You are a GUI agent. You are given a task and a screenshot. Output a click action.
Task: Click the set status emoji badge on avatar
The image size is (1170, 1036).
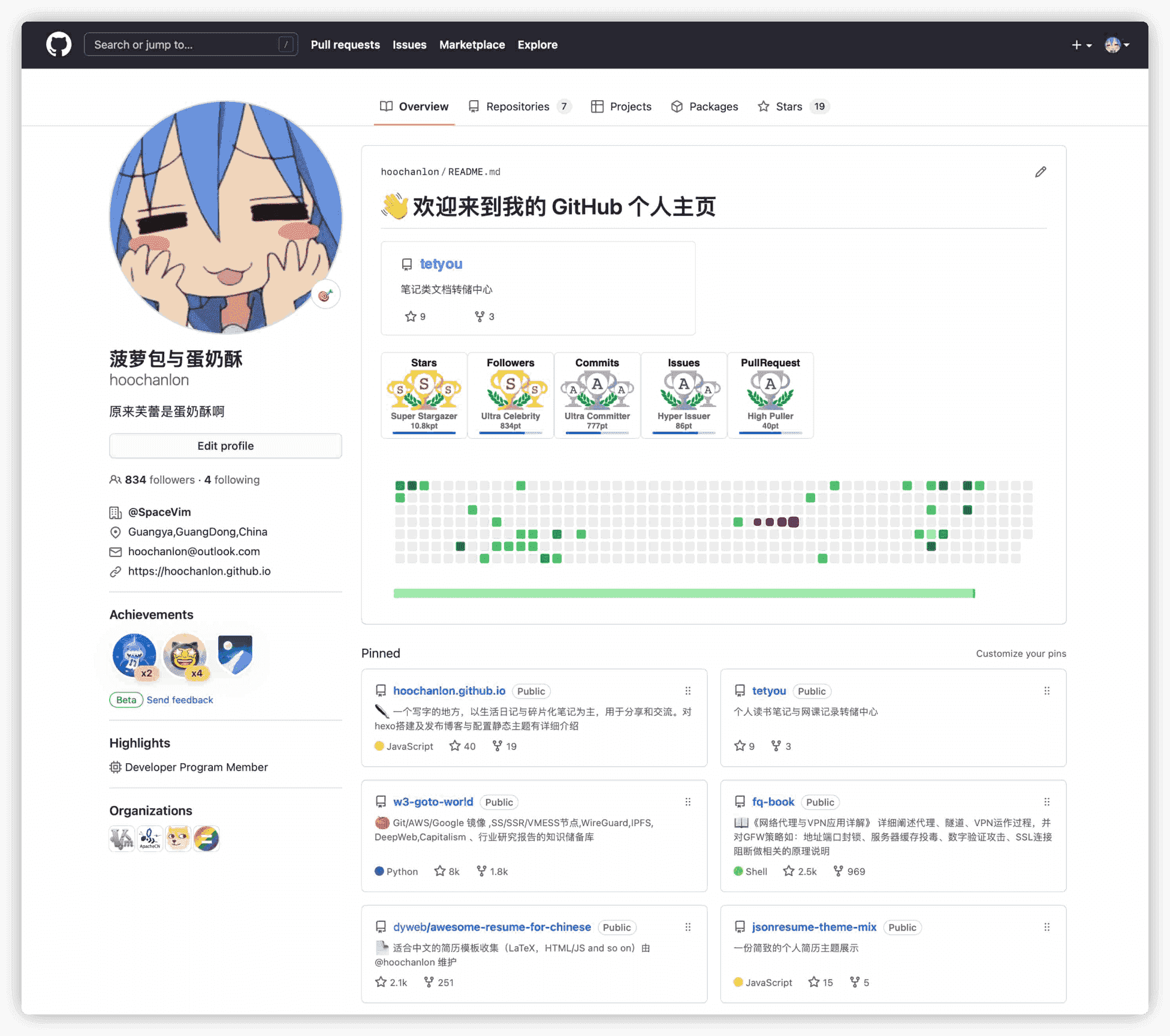(x=325, y=295)
